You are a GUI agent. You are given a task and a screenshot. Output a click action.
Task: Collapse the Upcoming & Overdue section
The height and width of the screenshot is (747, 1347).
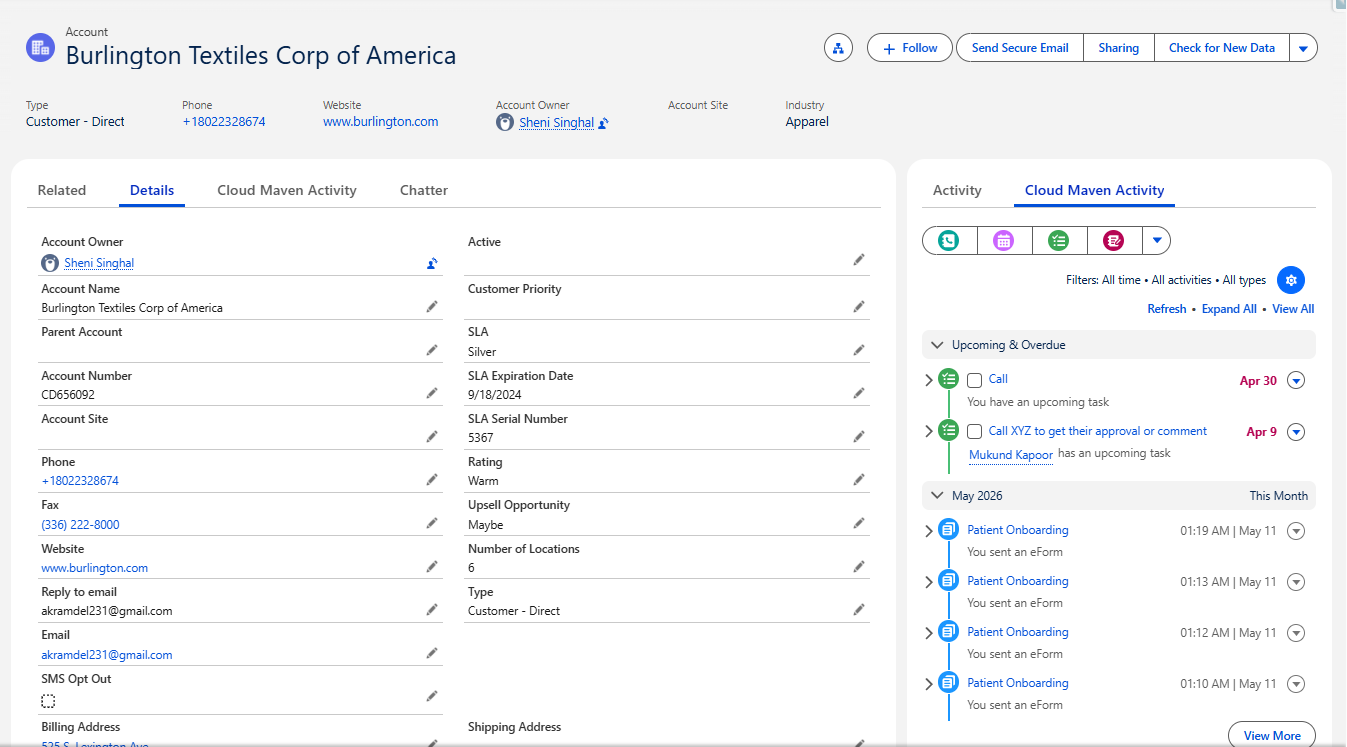[937, 345]
